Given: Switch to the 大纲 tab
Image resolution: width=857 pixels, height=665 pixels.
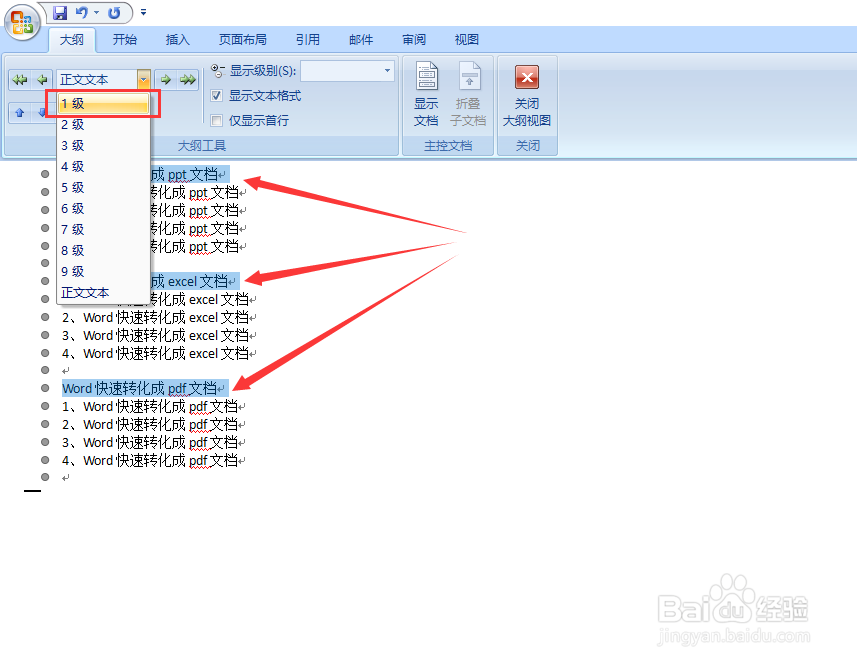Looking at the screenshot, I should (x=72, y=39).
